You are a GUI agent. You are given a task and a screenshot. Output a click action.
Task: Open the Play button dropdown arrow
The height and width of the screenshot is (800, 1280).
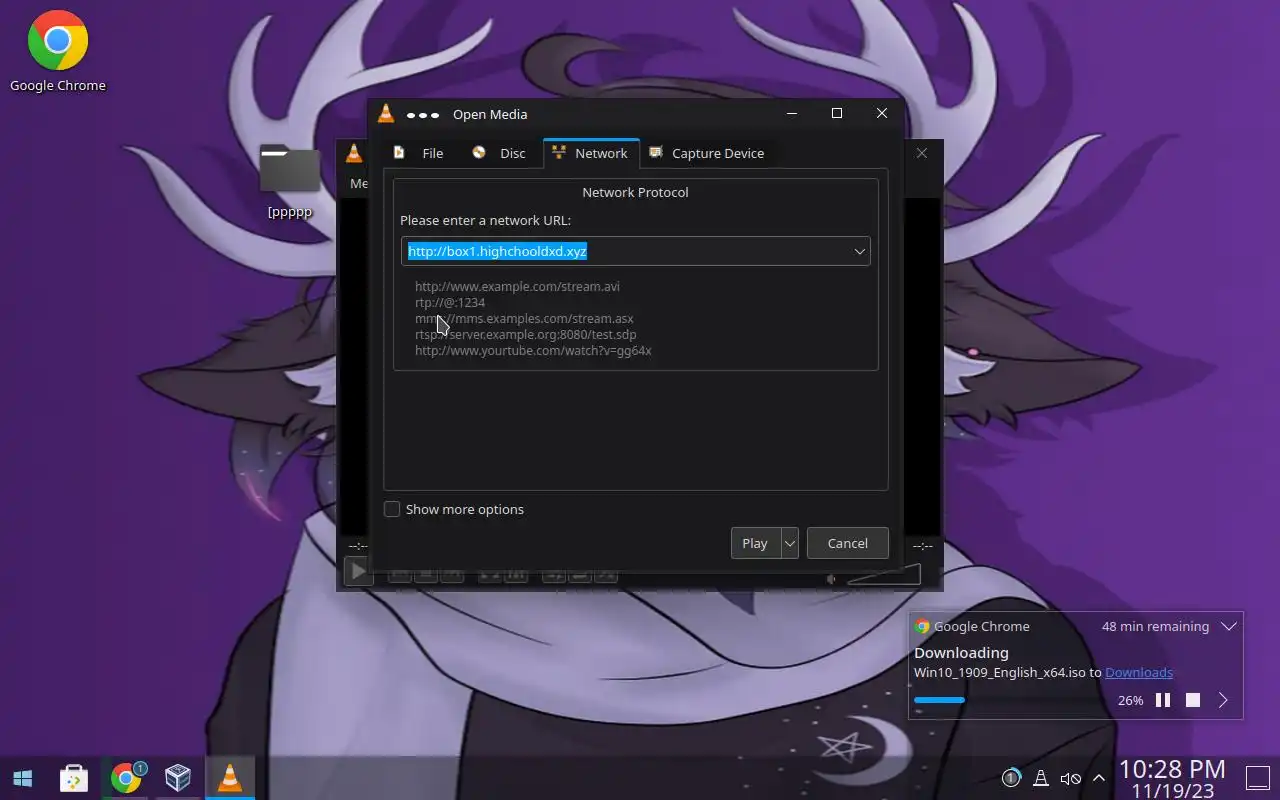click(x=789, y=543)
